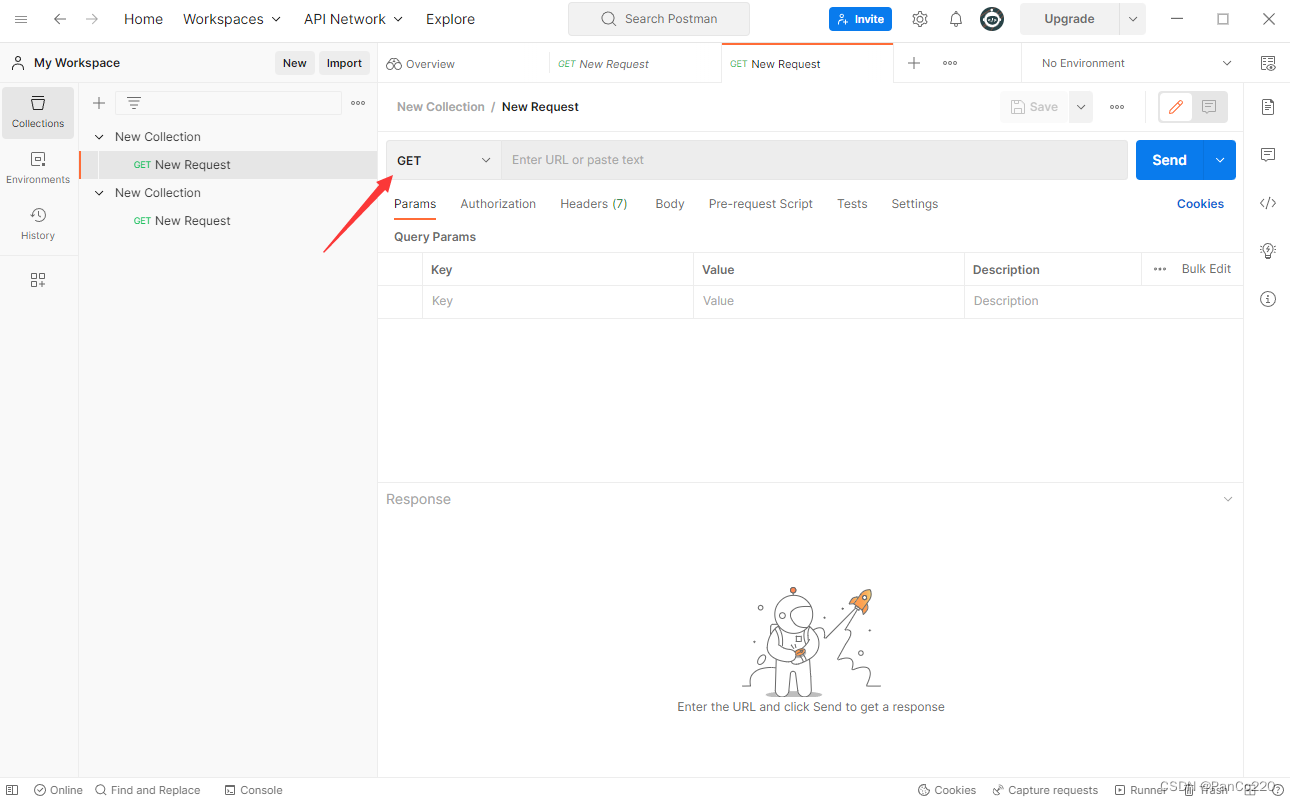
Task: Open the Send options dropdown arrow
Action: 1220,160
